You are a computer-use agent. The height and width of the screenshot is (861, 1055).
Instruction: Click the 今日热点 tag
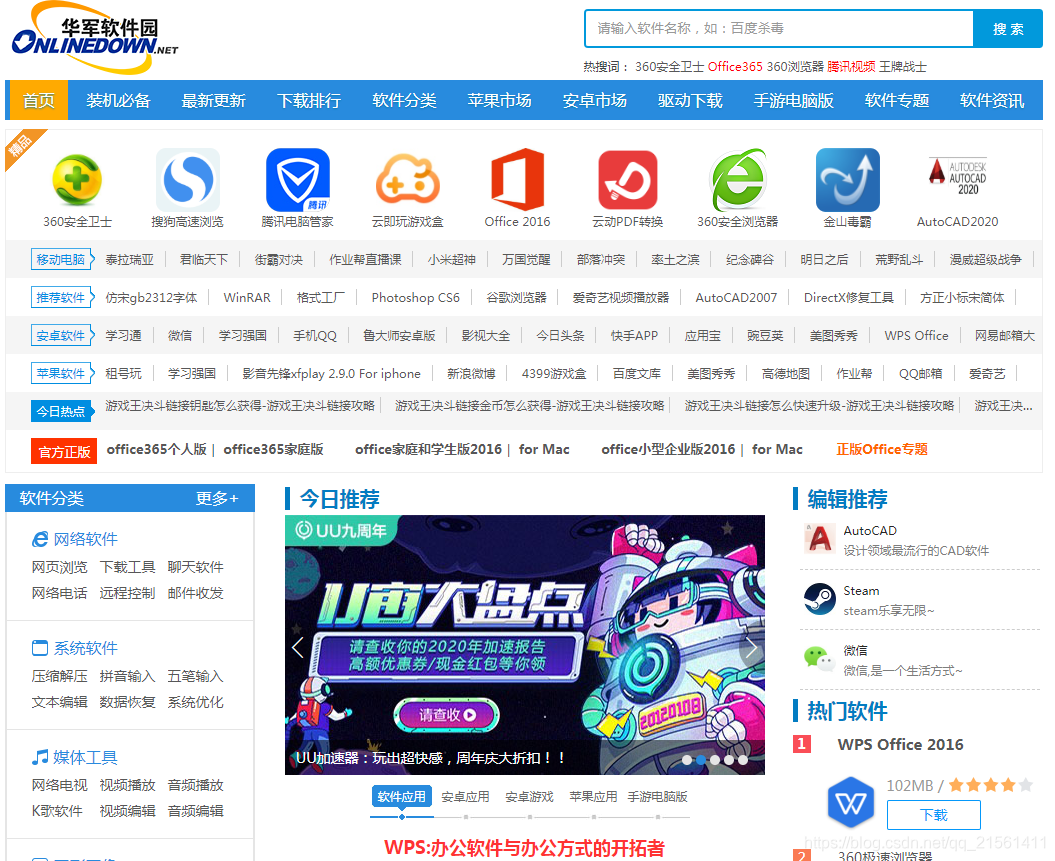point(61,411)
